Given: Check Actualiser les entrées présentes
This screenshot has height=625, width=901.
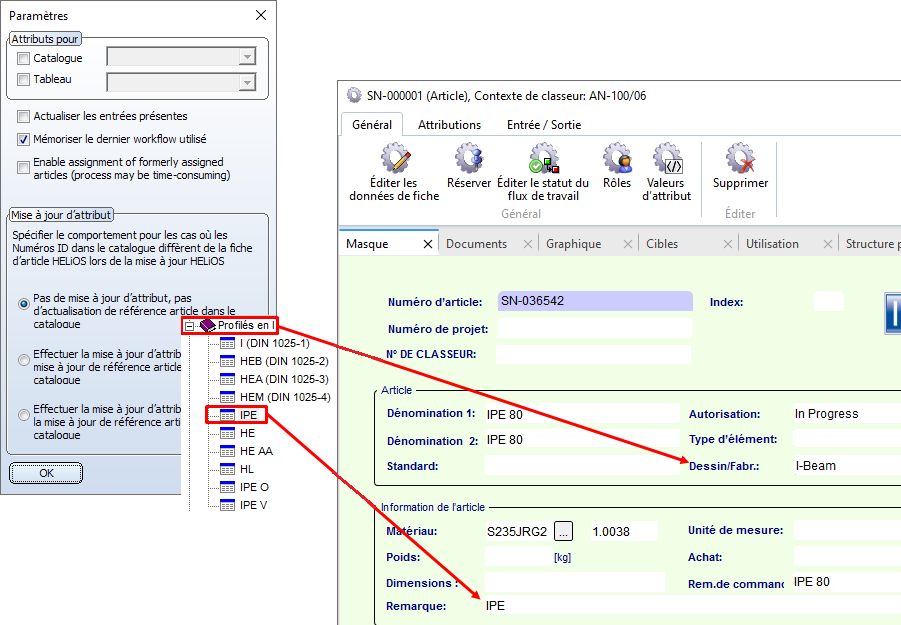Looking at the screenshot, I should click(24, 117).
